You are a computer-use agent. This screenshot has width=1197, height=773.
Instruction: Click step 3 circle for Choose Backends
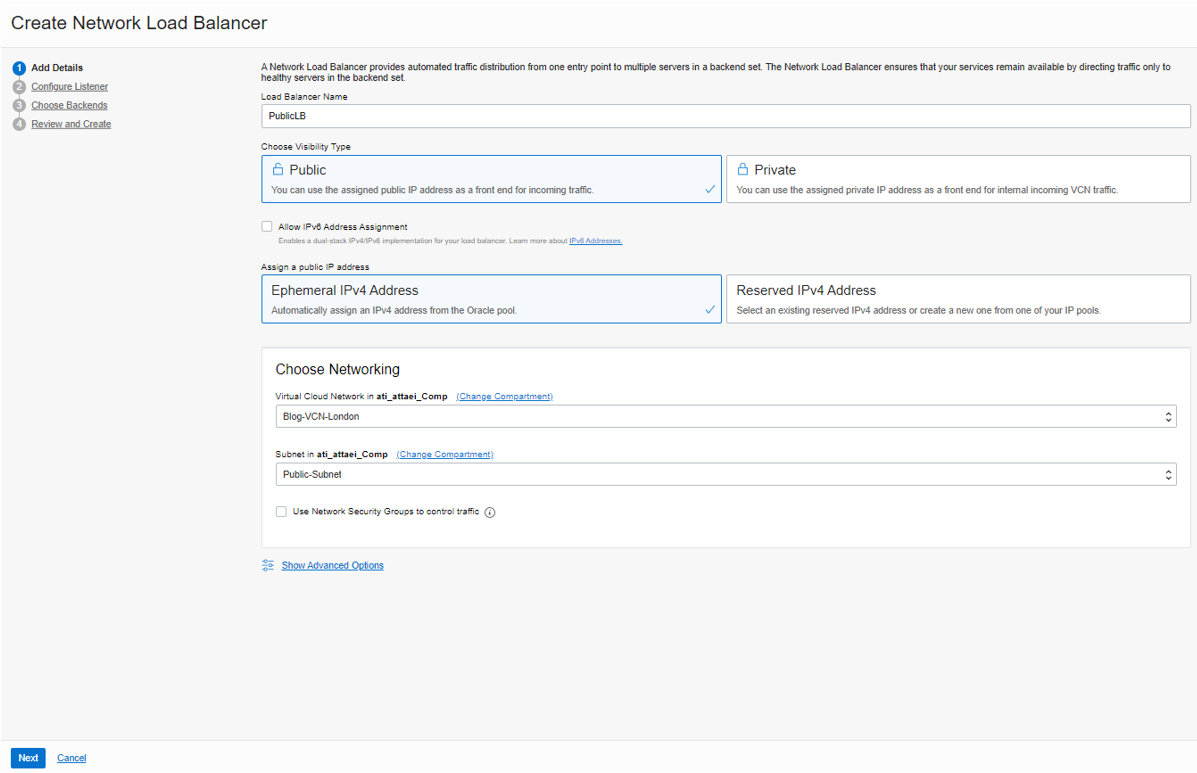pos(19,105)
